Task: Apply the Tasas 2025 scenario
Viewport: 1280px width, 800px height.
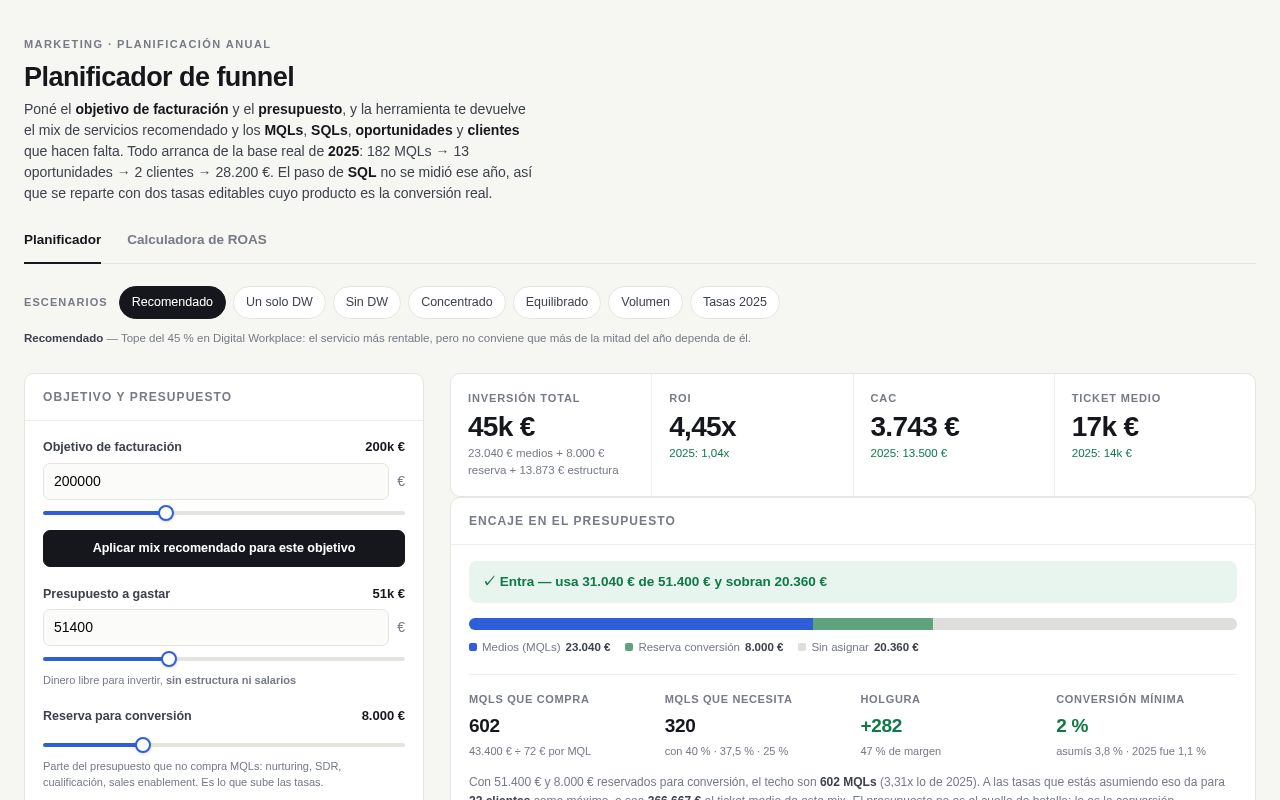Action: click(x=735, y=302)
